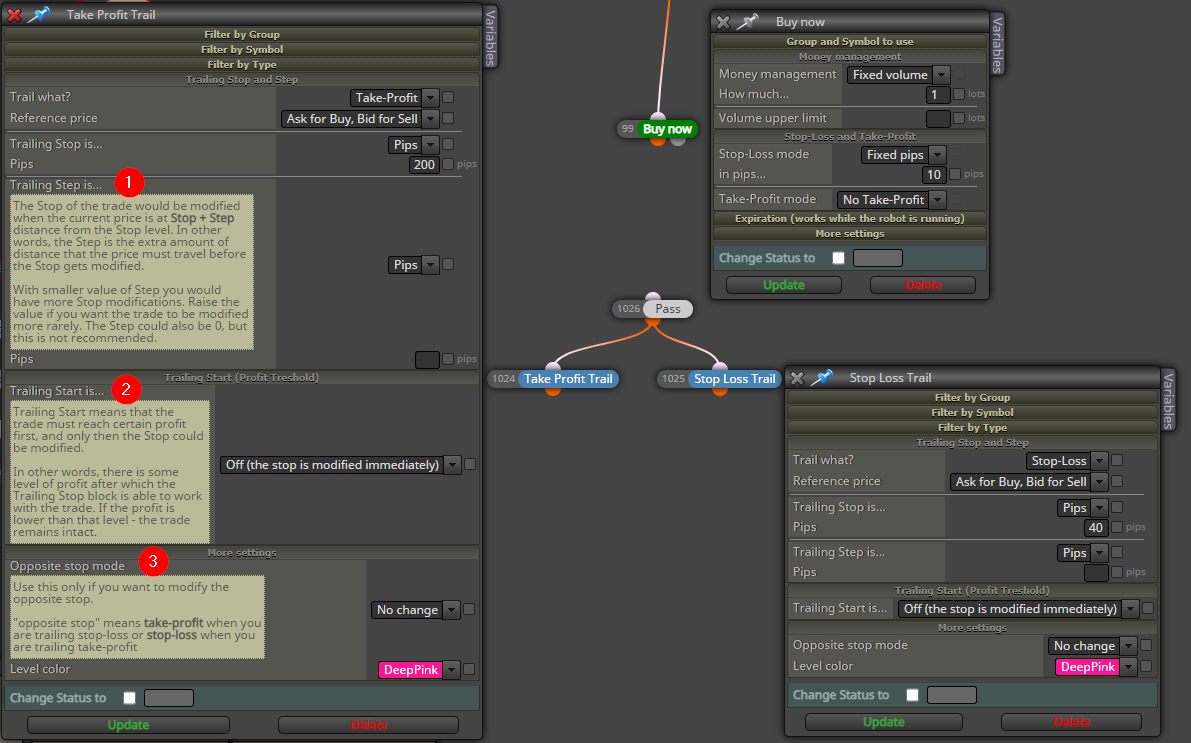Enable Change Status to in Stop Loss Trail panel
This screenshot has height=743, width=1191.
tap(913, 694)
